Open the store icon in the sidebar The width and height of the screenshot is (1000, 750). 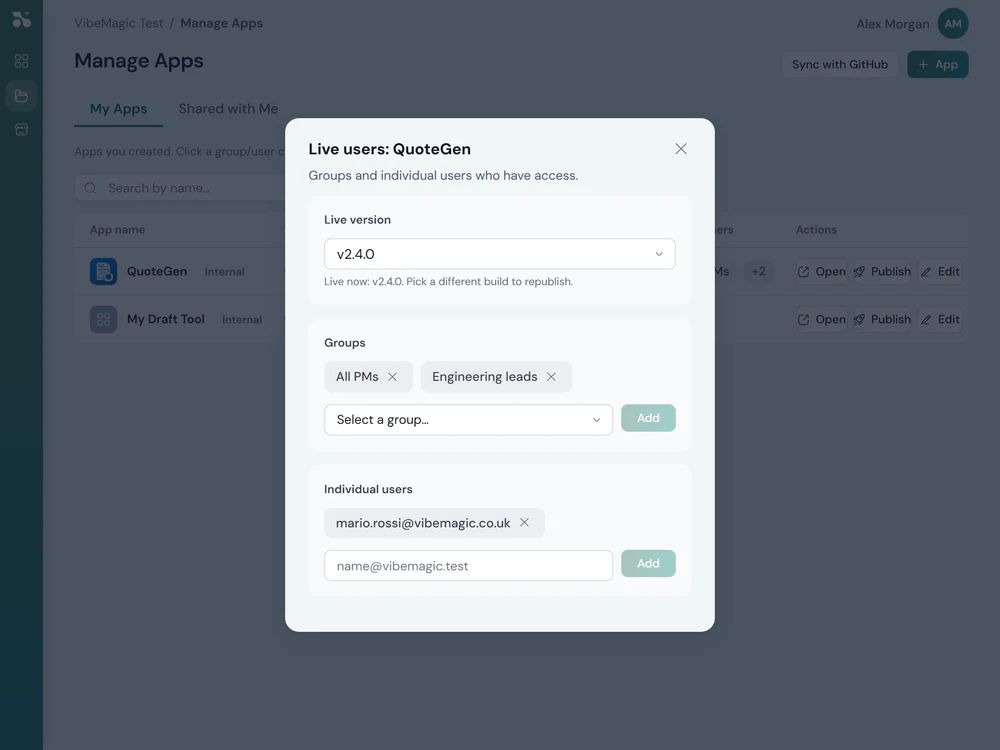point(21,129)
